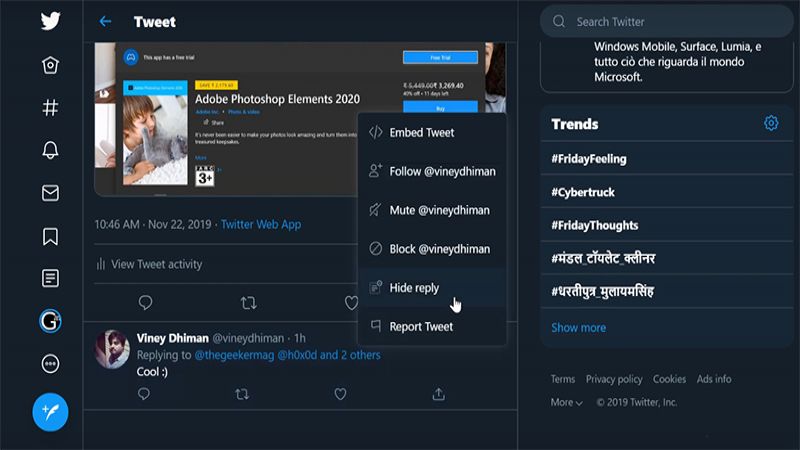
Task: Like the main tweet
Action: (351, 303)
